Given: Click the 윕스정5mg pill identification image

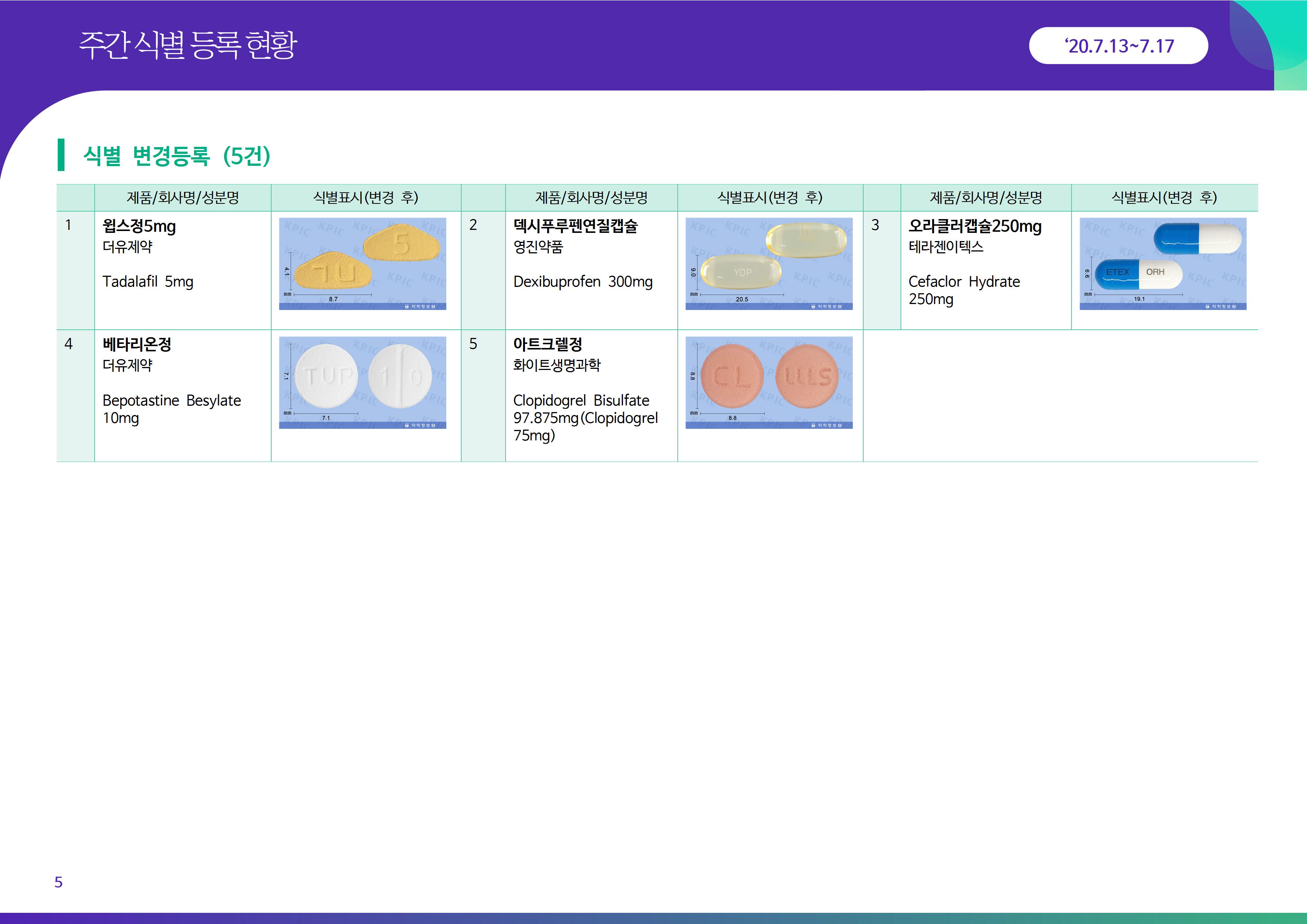Looking at the screenshot, I should click(x=362, y=263).
